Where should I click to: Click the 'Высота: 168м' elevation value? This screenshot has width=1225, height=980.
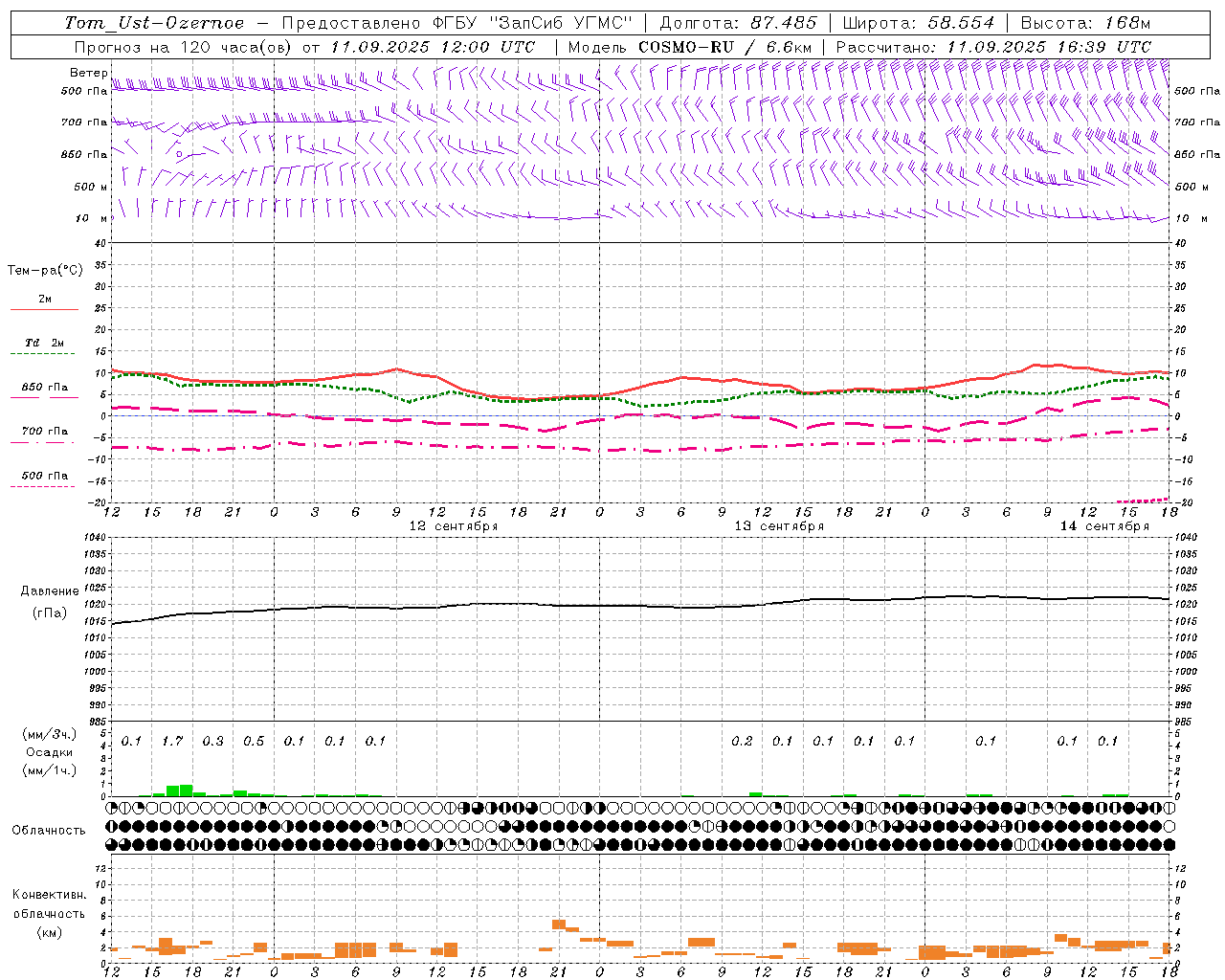1085,23
